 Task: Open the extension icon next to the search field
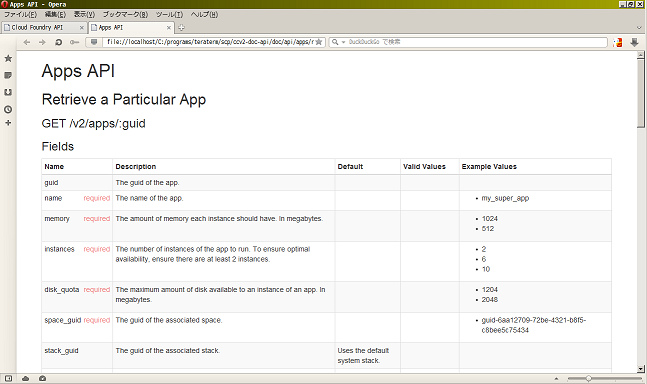[618, 42]
